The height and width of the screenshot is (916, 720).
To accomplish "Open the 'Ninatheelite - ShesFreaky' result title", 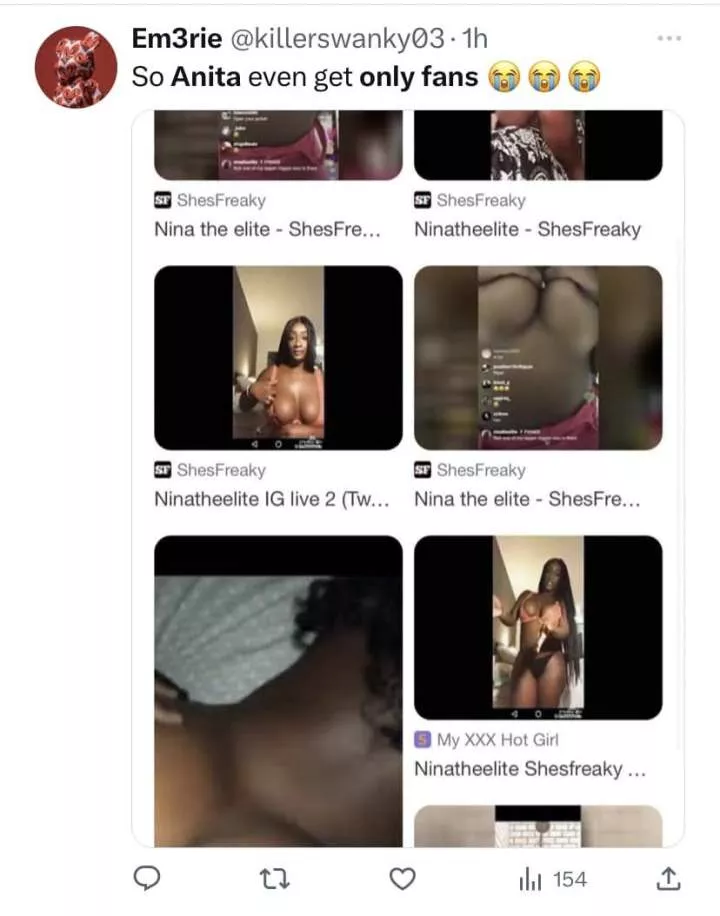I will pyautogui.click(x=528, y=229).
